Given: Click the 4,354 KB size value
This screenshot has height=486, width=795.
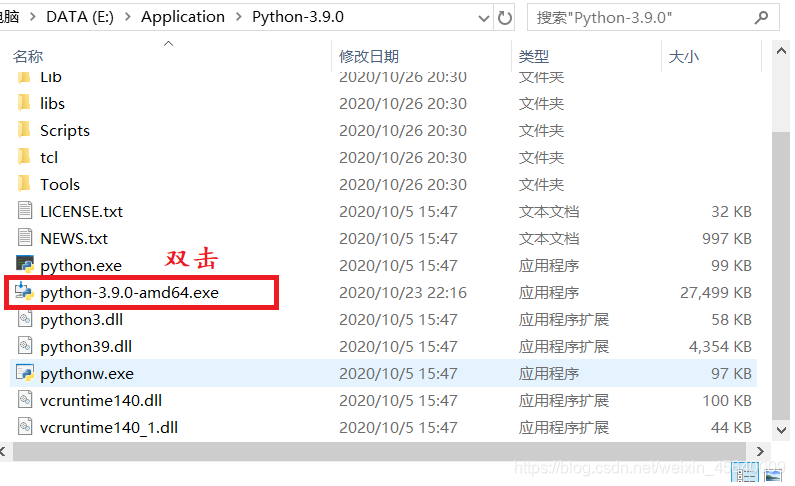Looking at the screenshot, I should (720, 346).
